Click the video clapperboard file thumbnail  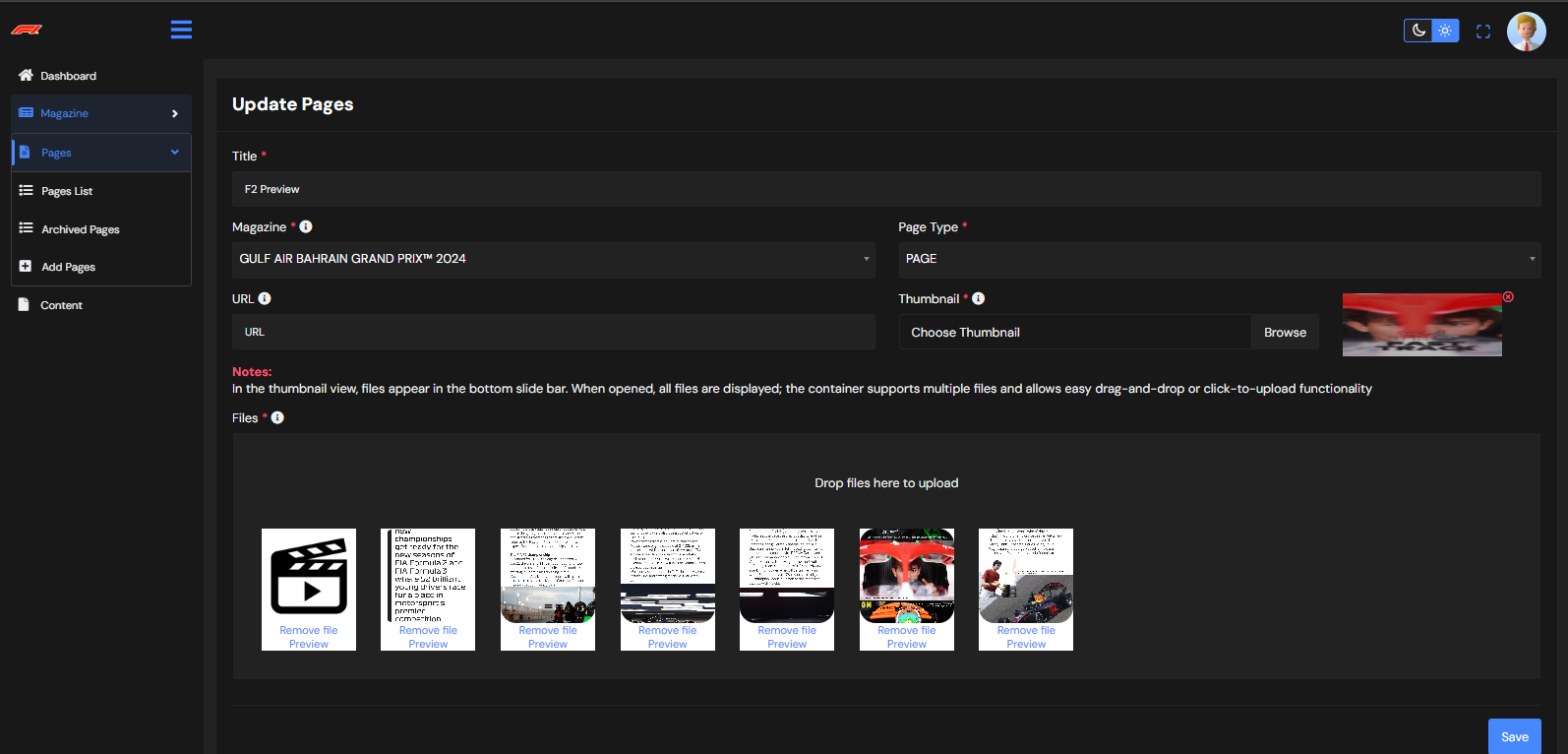click(309, 576)
